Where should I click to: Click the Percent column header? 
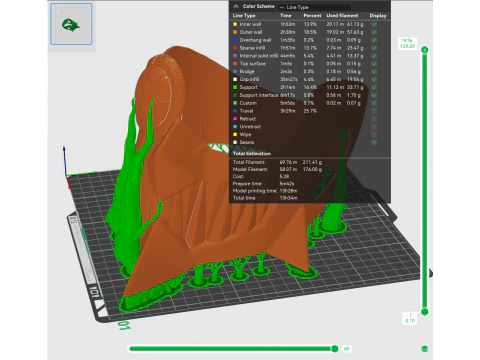click(312, 16)
